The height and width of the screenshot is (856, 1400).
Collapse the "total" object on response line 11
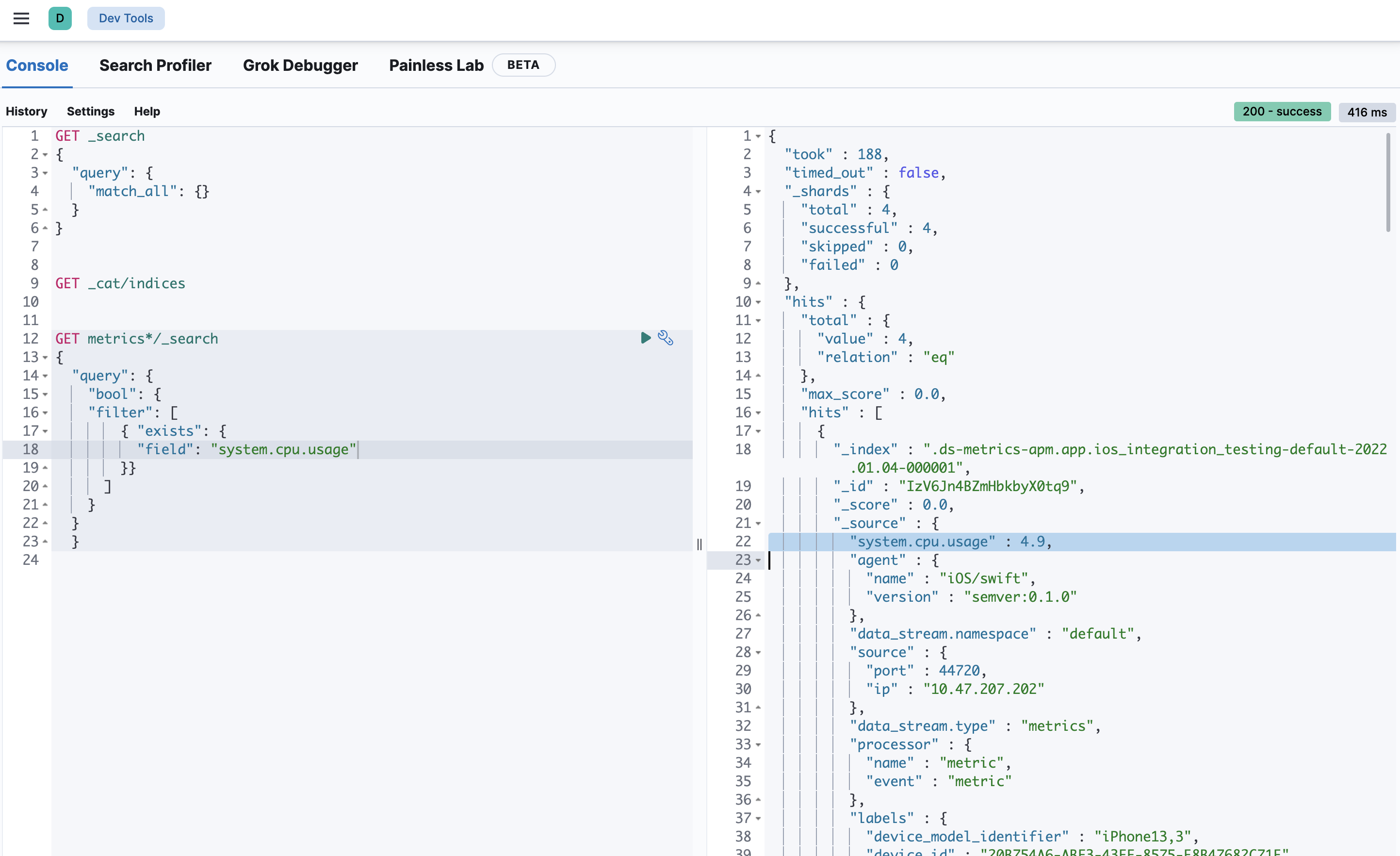pos(759,320)
